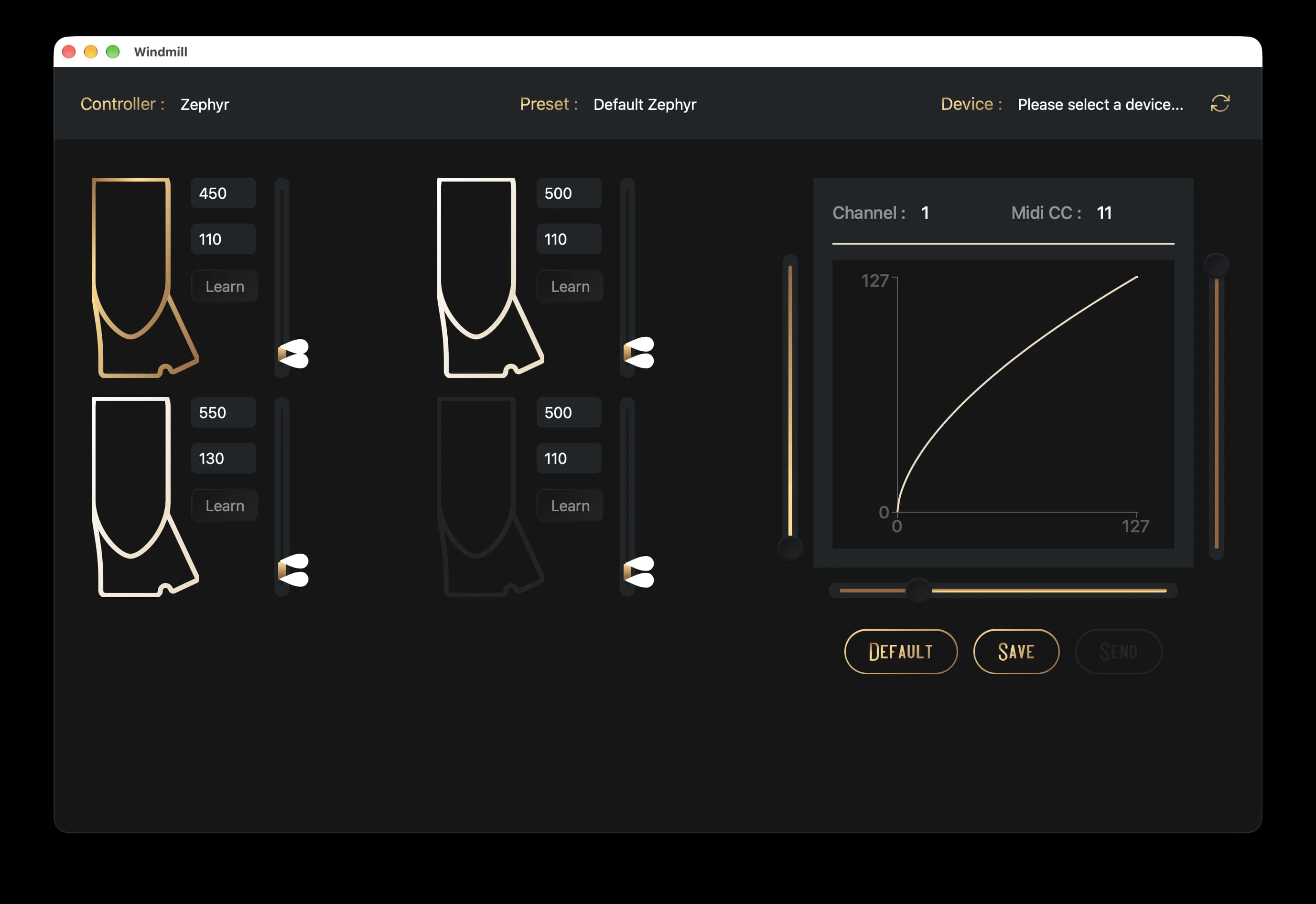Click the slider handle next to the 450 pedal

point(293,354)
